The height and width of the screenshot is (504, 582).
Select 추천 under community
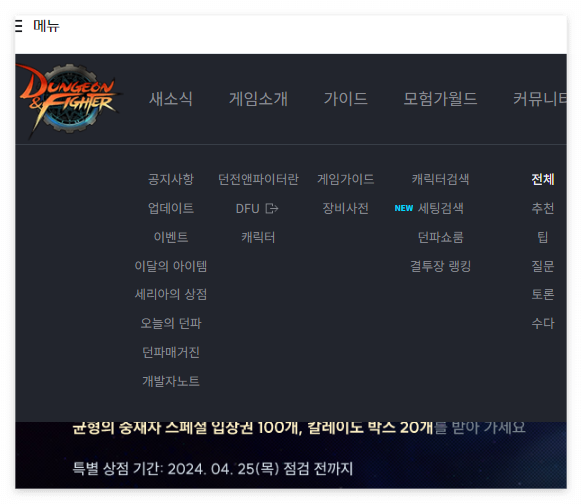[x=543, y=208]
